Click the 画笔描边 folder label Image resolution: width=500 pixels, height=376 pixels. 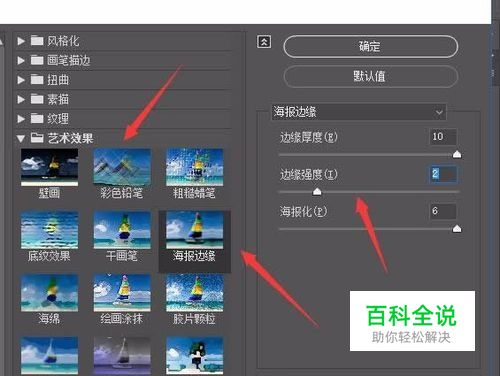click(69, 60)
